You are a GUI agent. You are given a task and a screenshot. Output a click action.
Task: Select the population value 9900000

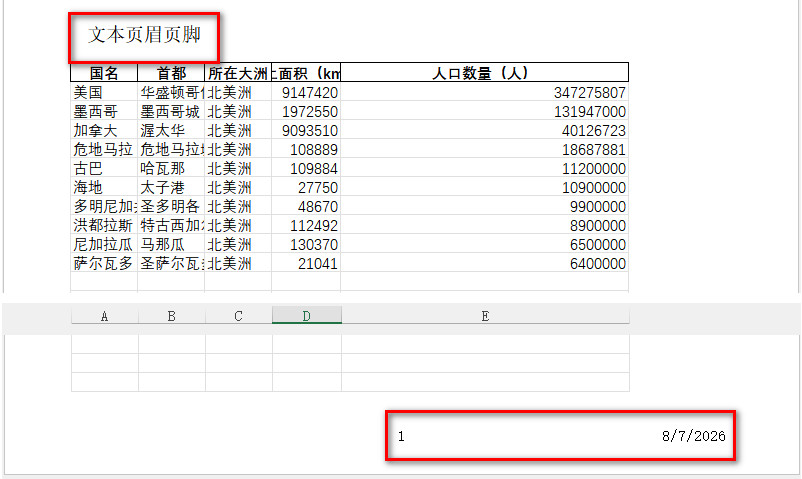(x=484, y=206)
